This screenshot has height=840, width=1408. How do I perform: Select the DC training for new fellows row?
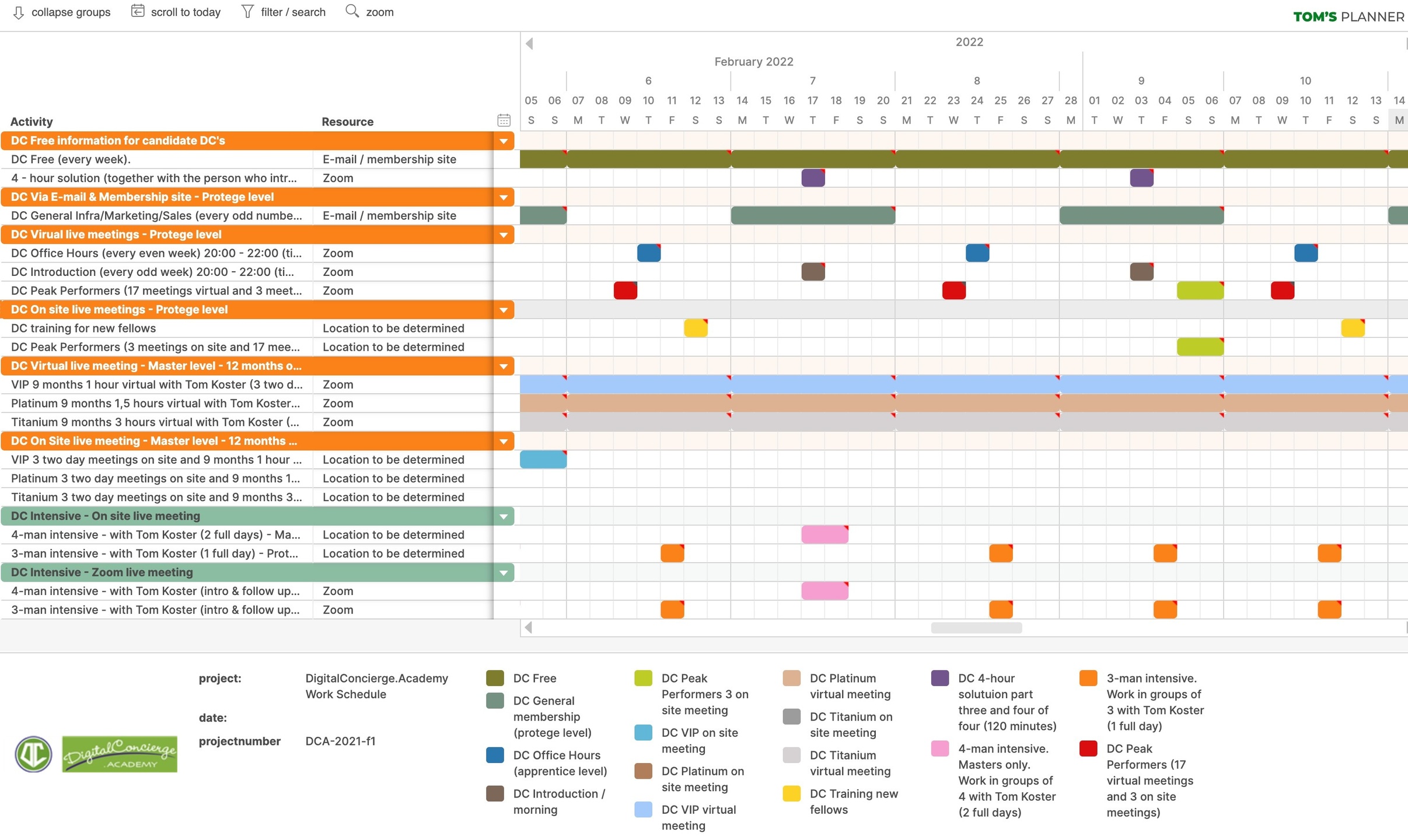tap(83, 328)
